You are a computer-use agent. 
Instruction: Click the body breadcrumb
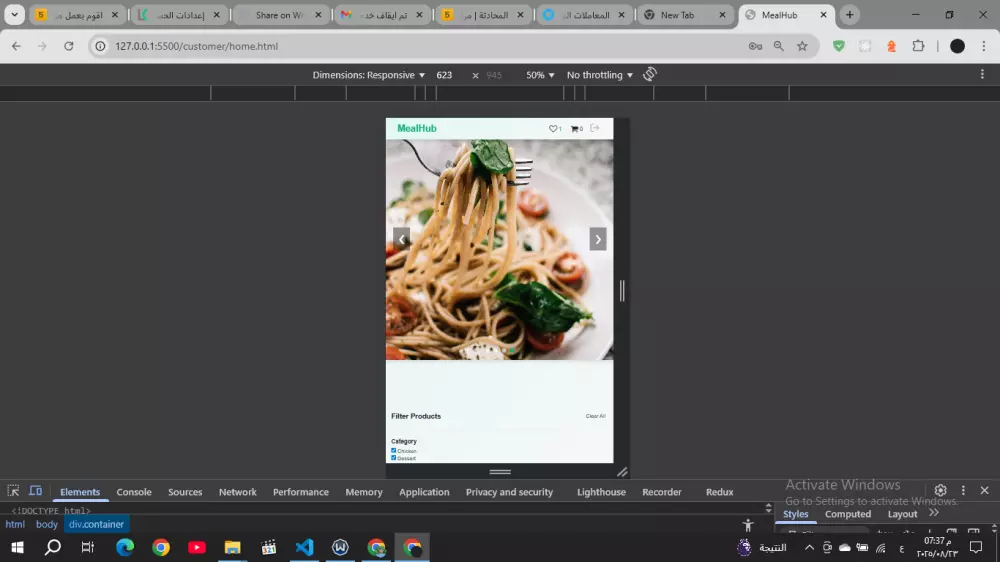(47, 524)
